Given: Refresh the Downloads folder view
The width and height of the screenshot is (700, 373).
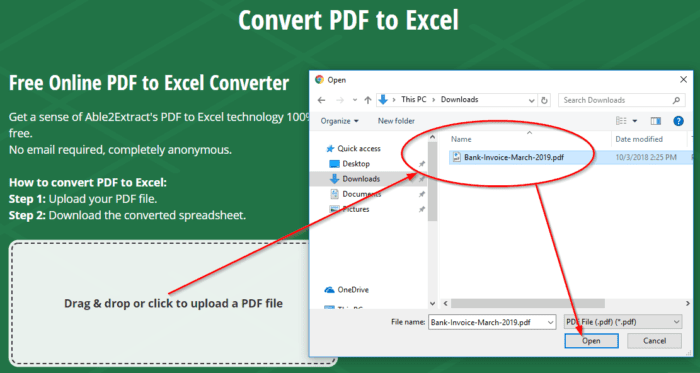Looking at the screenshot, I should tap(544, 100).
